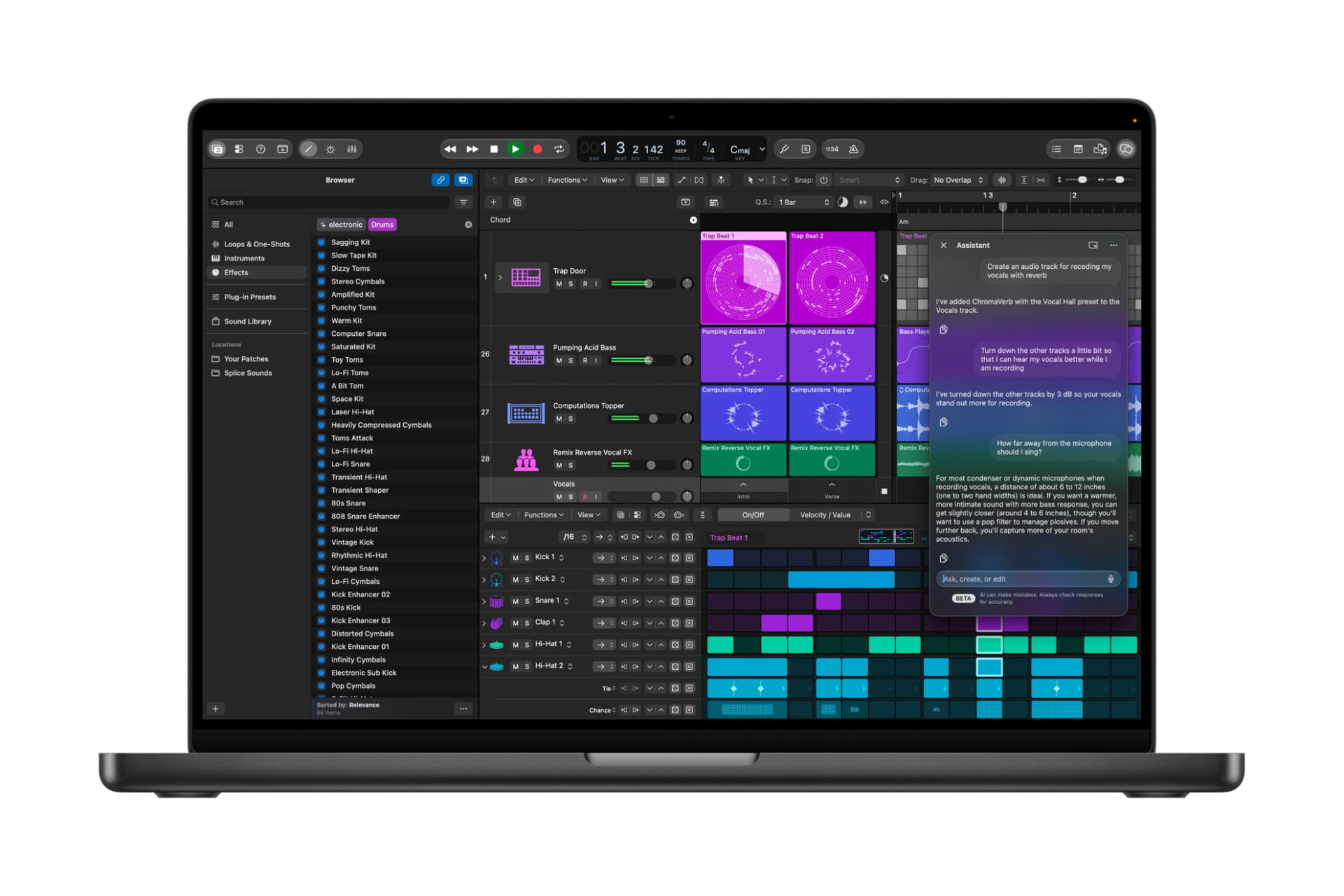Viewport: 1344px width, 896px height.
Task: Expand the Kick 1 row in step sequencer
Action: [484, 558]
